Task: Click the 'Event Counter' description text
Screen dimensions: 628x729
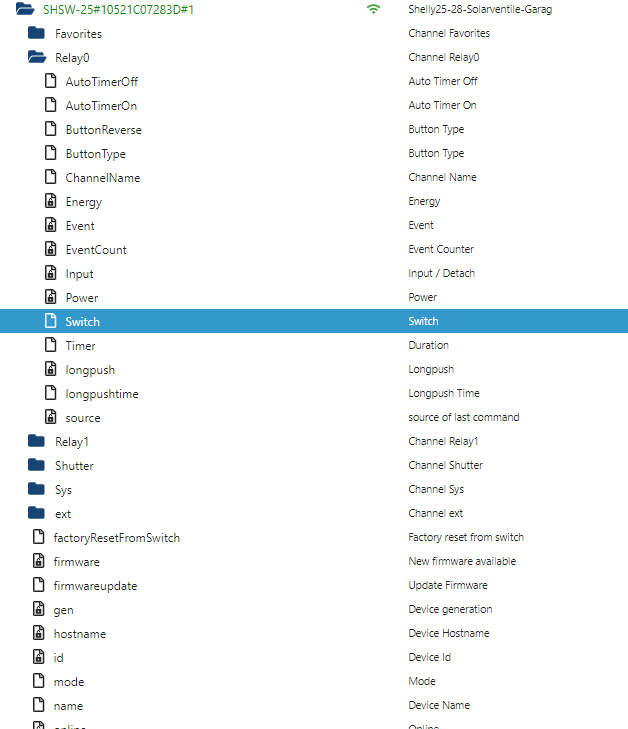Action: point(441,249)
